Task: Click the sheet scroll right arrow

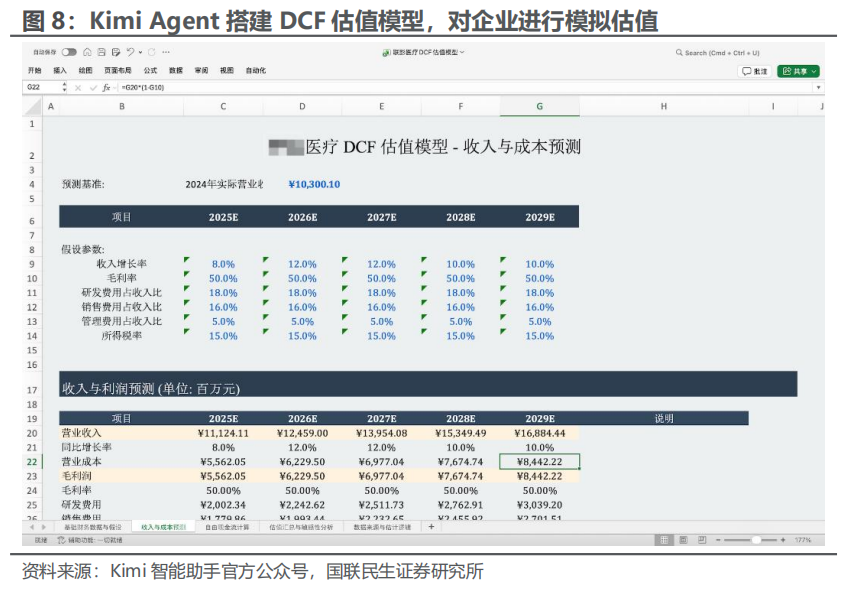Action: click(44, 527)
